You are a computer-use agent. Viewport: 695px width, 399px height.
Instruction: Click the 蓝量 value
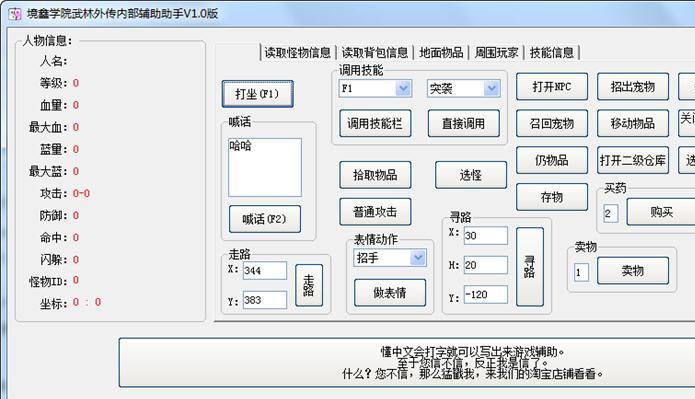[76, 149]
